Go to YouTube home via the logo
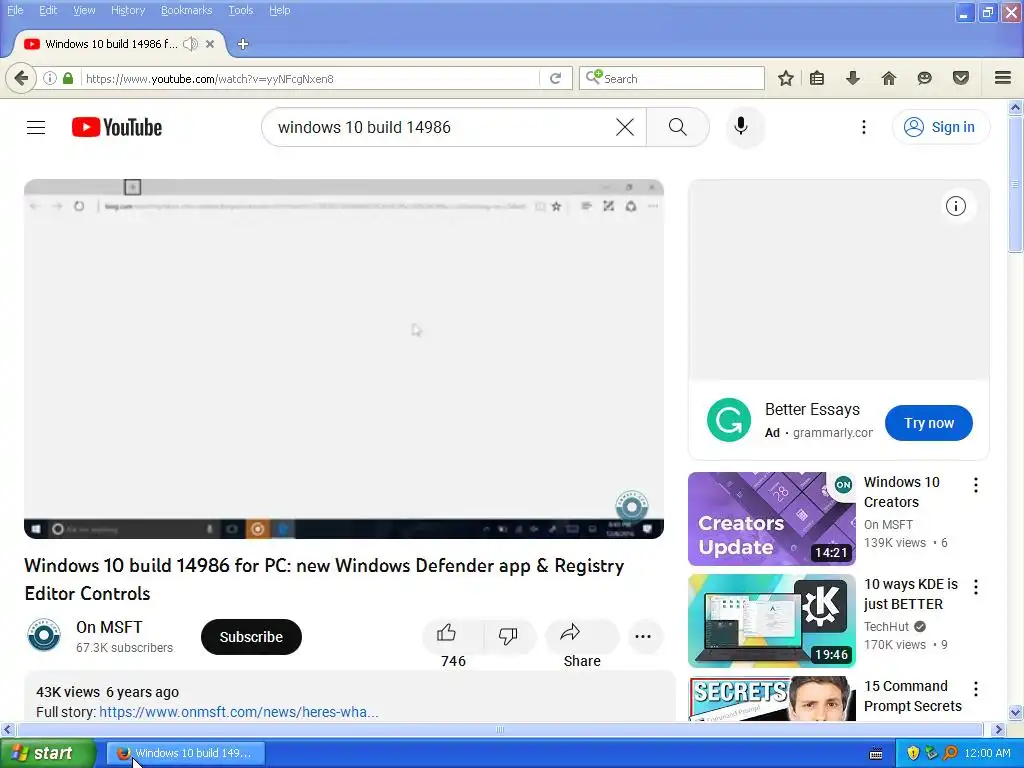 point(117,127)
